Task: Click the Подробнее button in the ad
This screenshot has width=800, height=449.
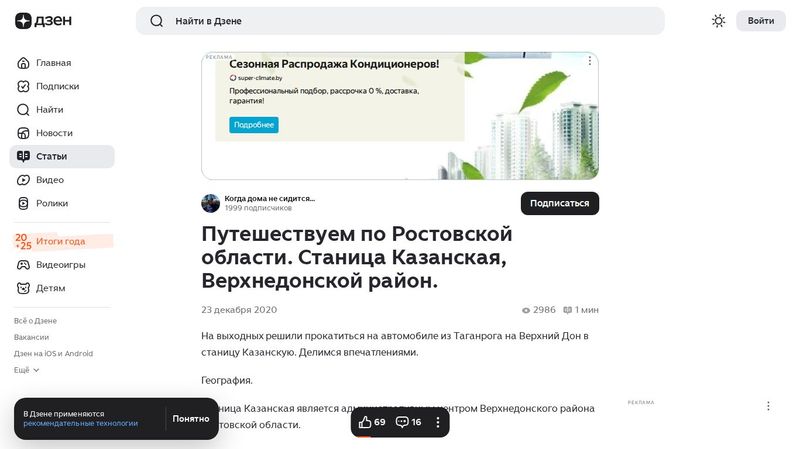Action: [253, 125]
